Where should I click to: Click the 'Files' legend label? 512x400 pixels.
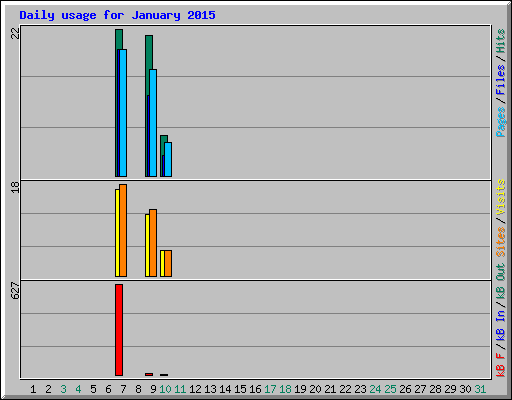(500, 80)
